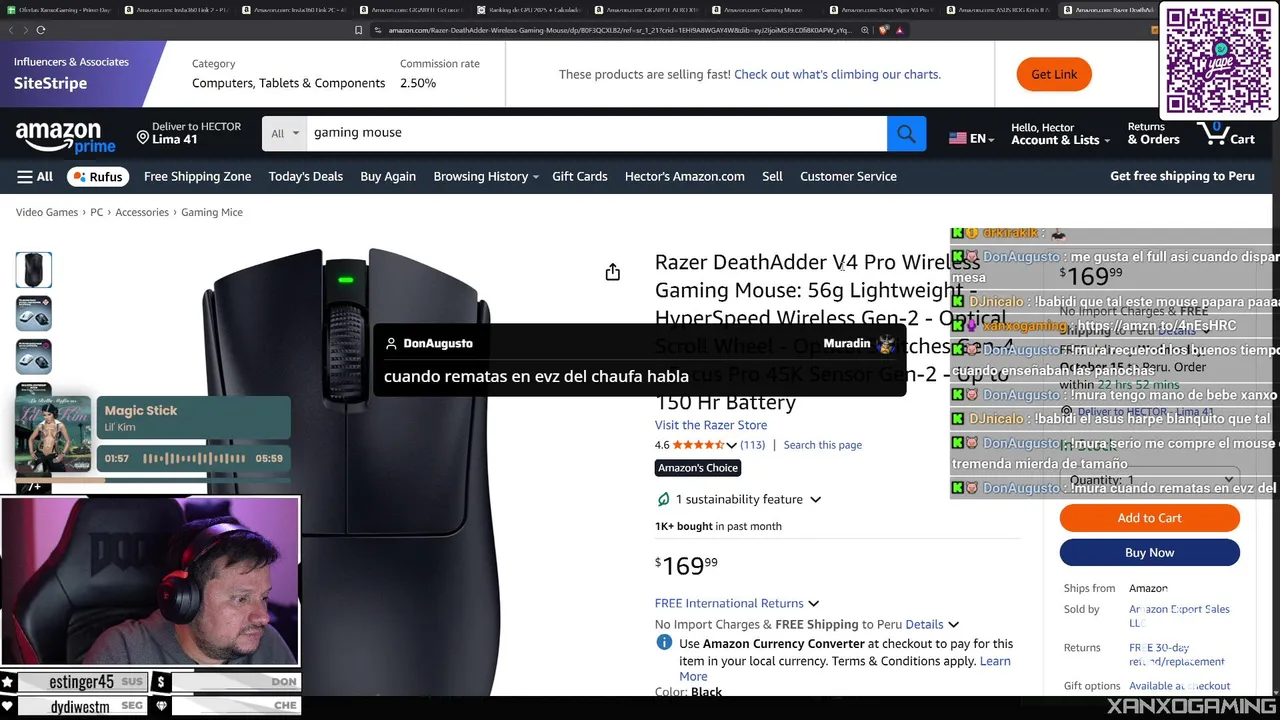This screenshot has width=1280, height=720.
Task: Switch to Ofertas XanxoGaming Prime Day tab
Action: 60,10
